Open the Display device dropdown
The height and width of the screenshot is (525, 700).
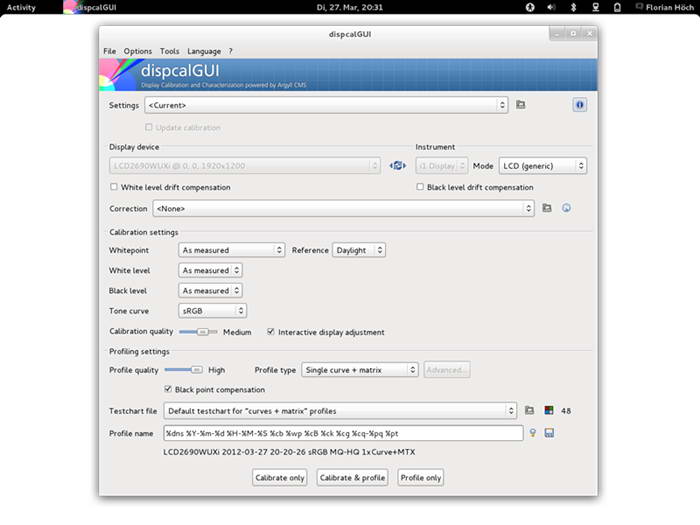click(x=245, y=166)
